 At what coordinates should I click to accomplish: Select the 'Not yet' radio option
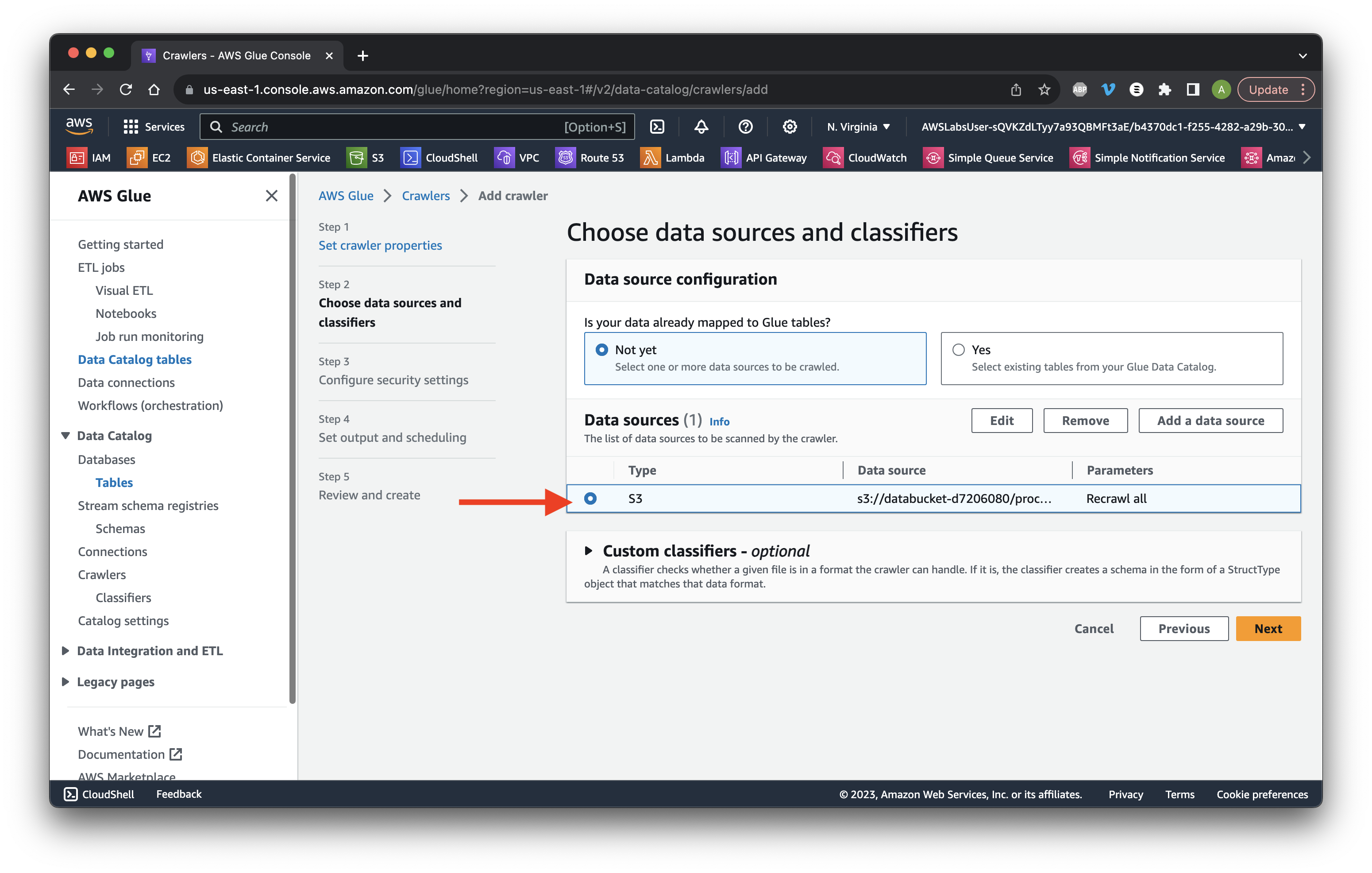point(601,349)
